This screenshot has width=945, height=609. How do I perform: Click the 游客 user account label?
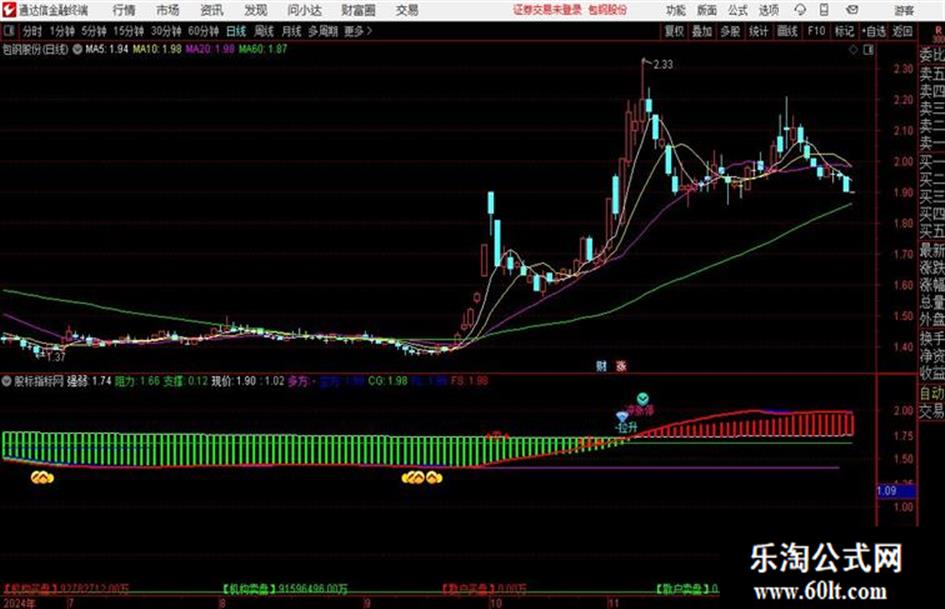point(903,10)
